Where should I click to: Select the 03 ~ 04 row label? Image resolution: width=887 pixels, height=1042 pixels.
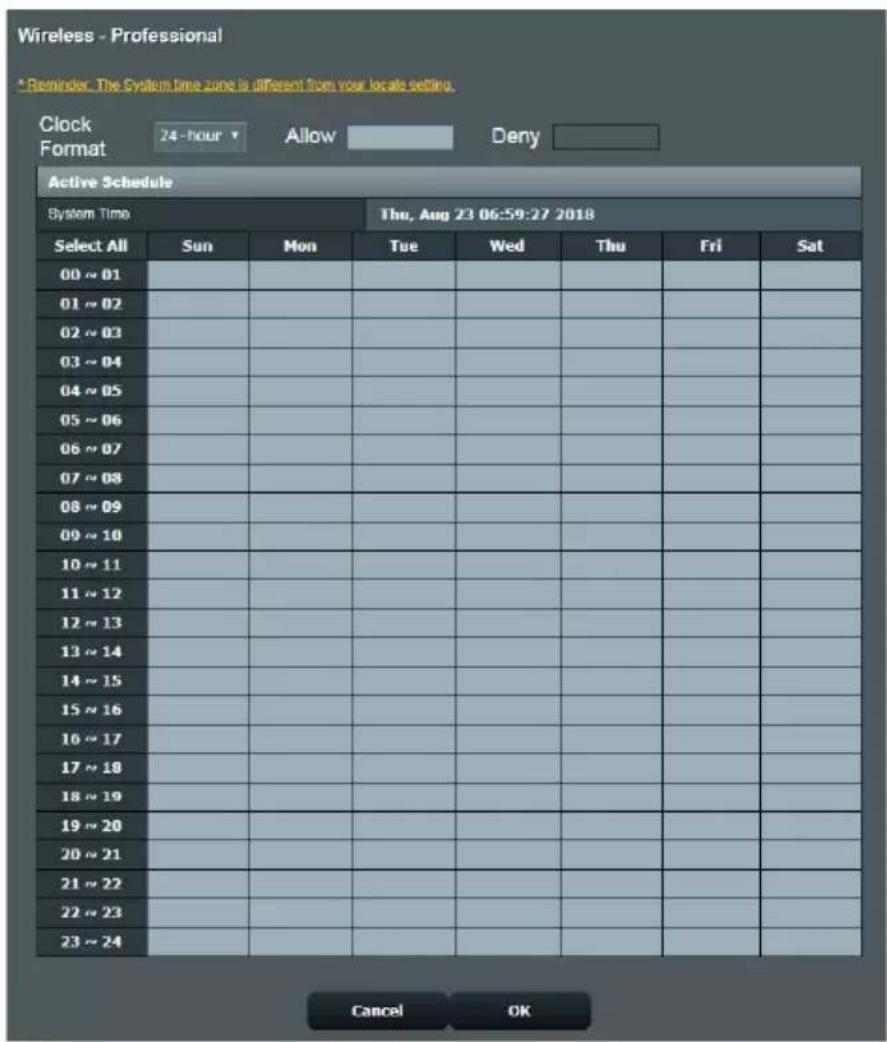tap(92, 362)
